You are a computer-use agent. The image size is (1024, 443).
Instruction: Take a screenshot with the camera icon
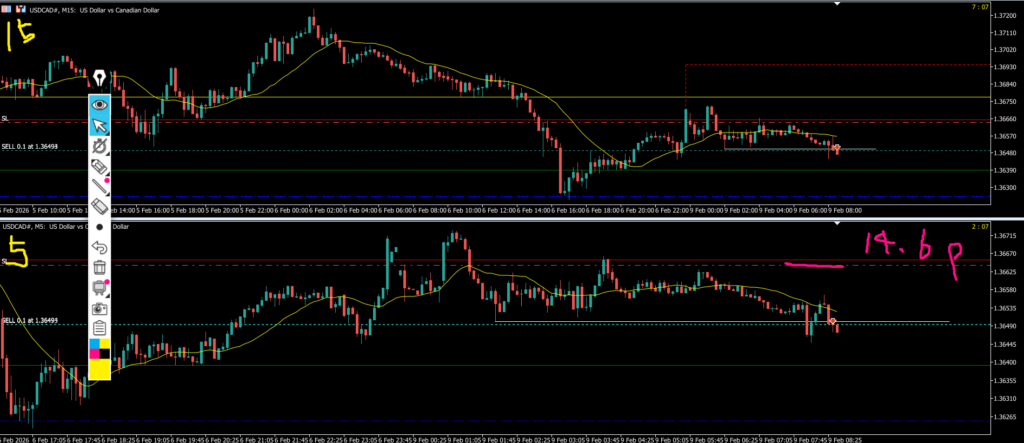(x=99, y=308)
